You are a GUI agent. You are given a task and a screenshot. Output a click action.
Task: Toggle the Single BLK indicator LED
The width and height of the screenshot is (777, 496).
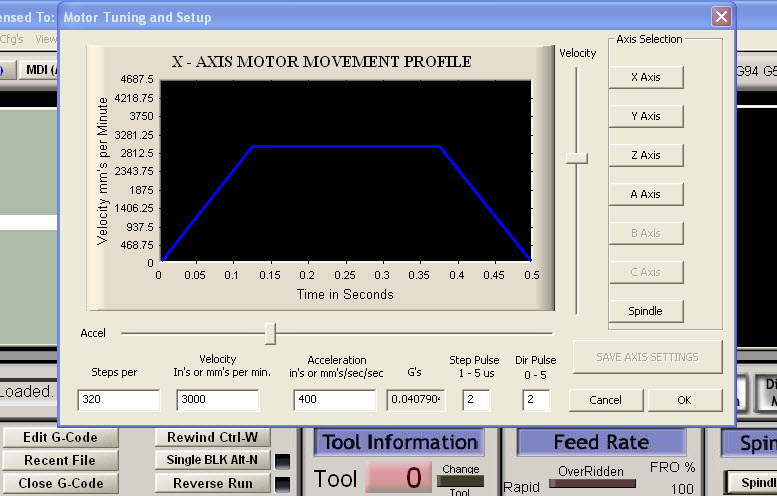pyautogui.click(x=282, y=461)
